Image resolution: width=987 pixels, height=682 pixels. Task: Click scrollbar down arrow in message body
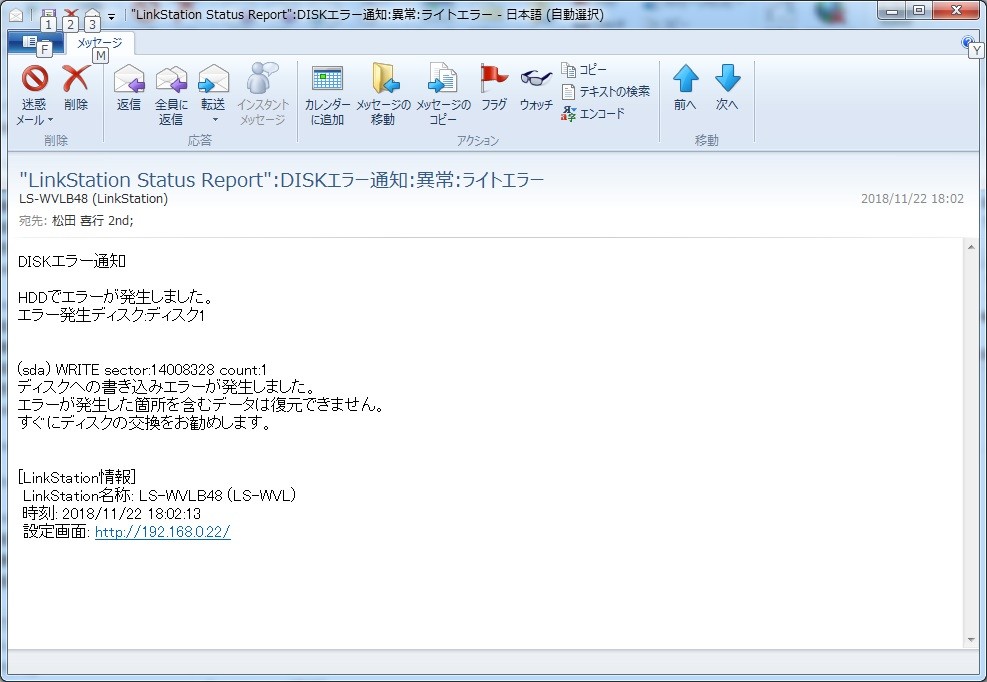pos(971,640)
